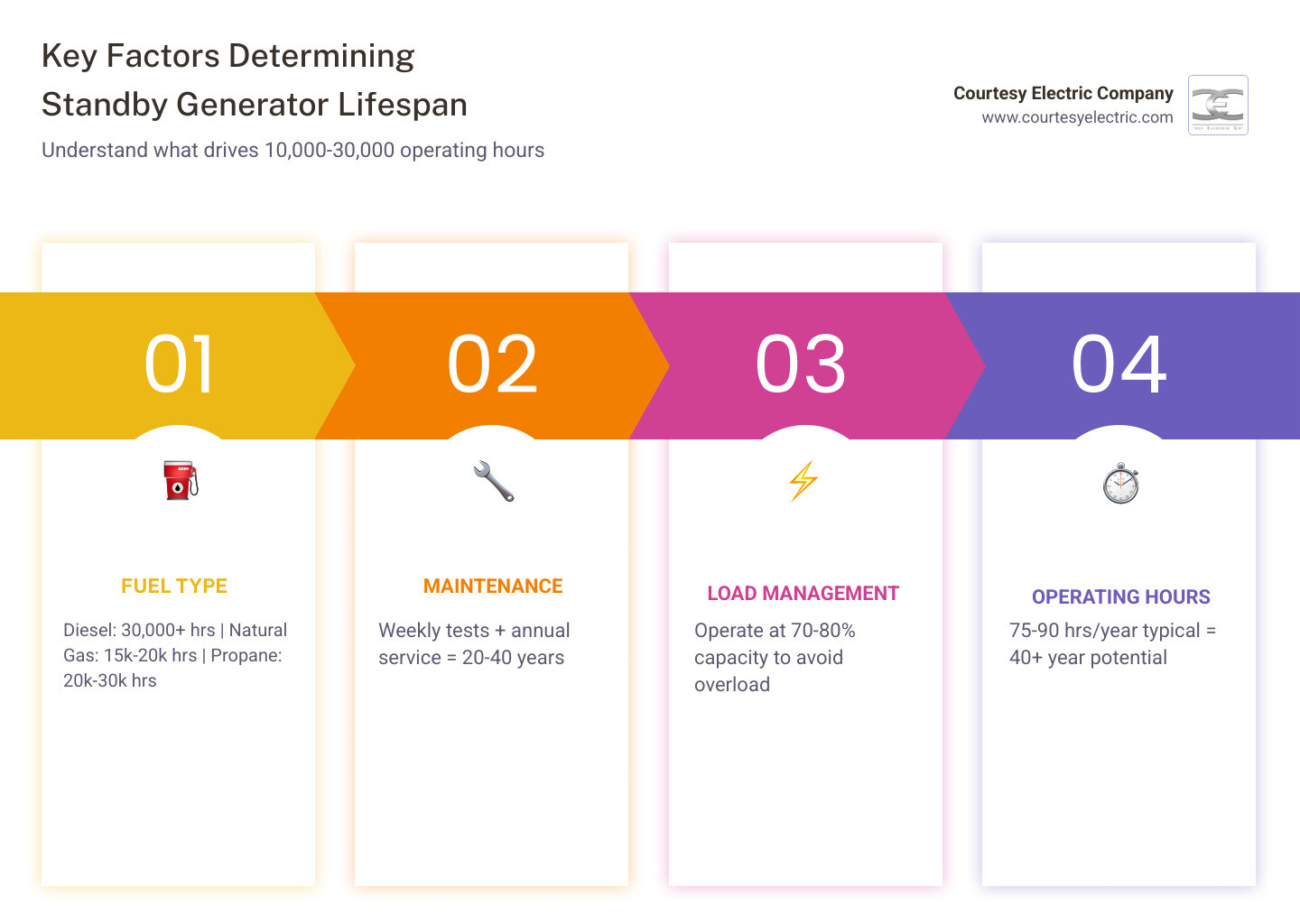Click the Weekly tests + annual service text

474,644
